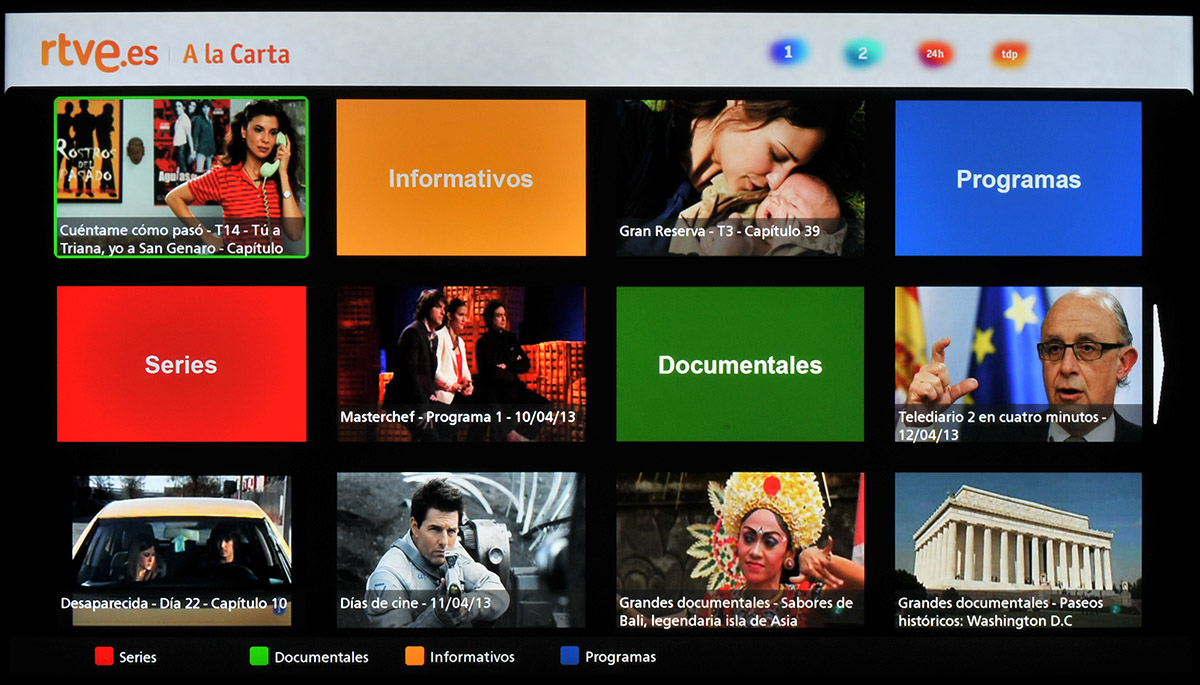Select the 24h news channel icon
Image resolution: width=1200 pixels, height=685 pixels.
935,54
